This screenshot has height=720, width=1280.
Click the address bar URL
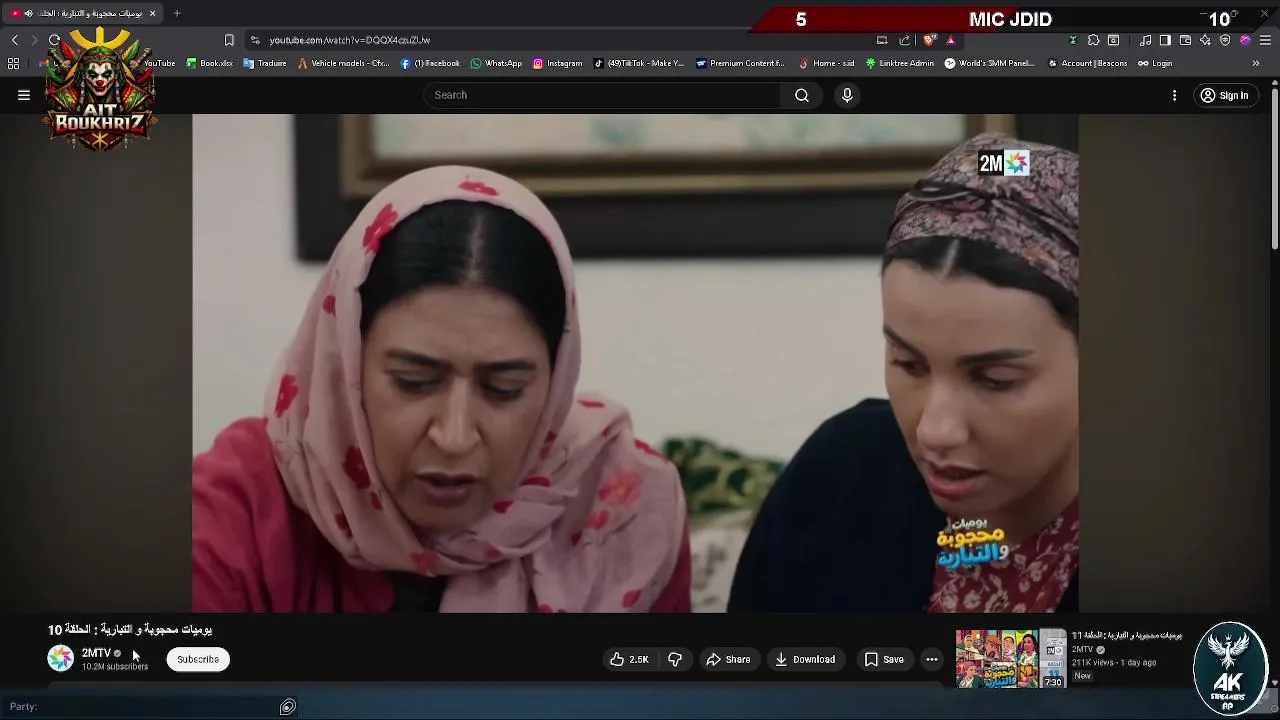click(x=350, y=40)
